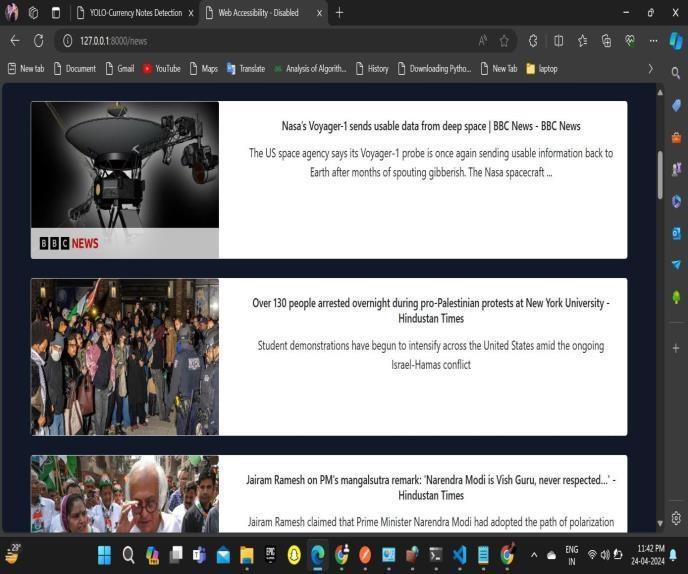The height and width of the screenshot is (574, 688).
Task: Go back with the browser back arrow
Action: tap(15, 41)
